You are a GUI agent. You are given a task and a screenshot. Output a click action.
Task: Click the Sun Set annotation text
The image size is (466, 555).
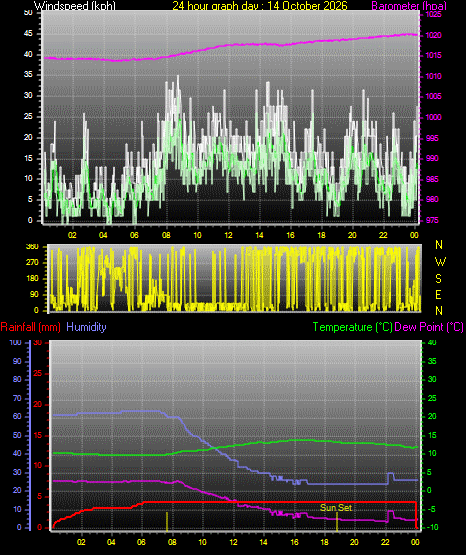coord(336,508)
